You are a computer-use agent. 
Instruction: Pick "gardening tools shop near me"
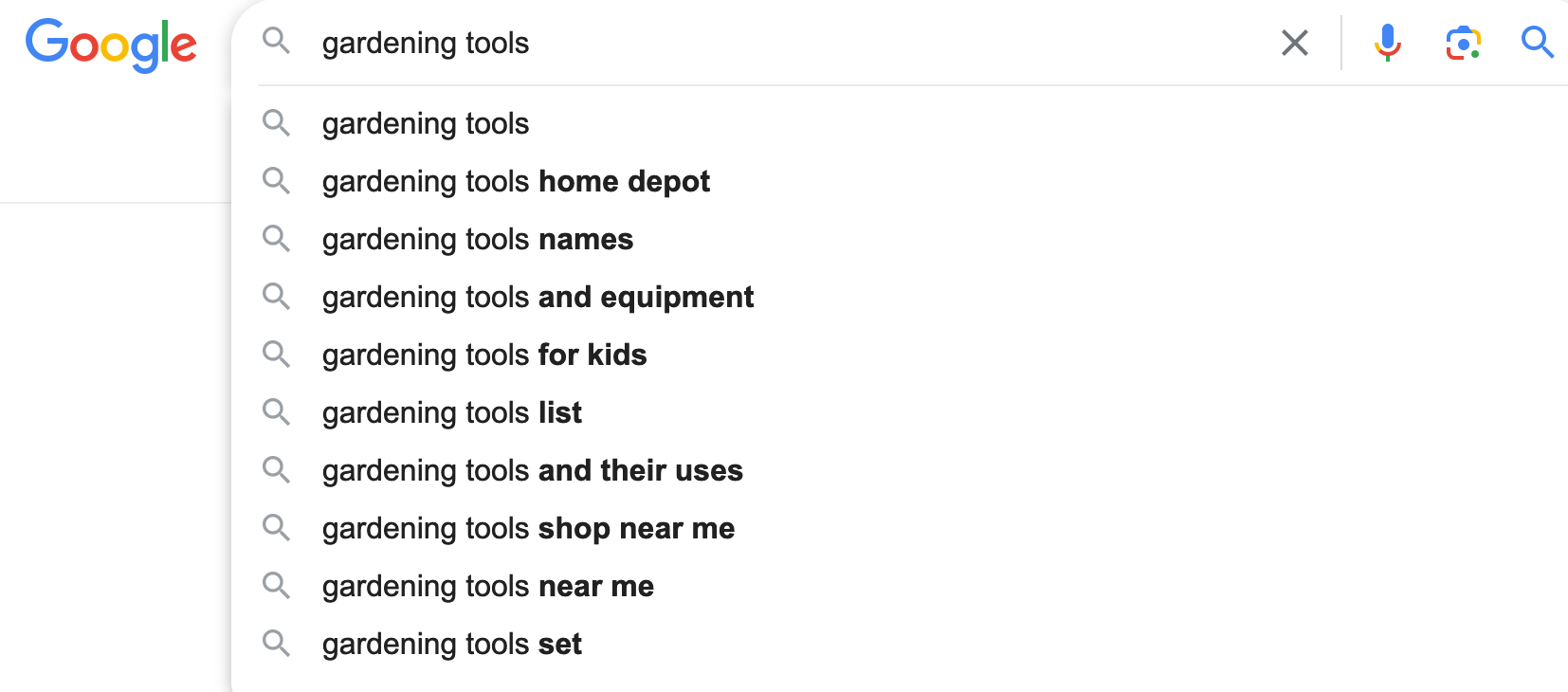pos(528,529)
